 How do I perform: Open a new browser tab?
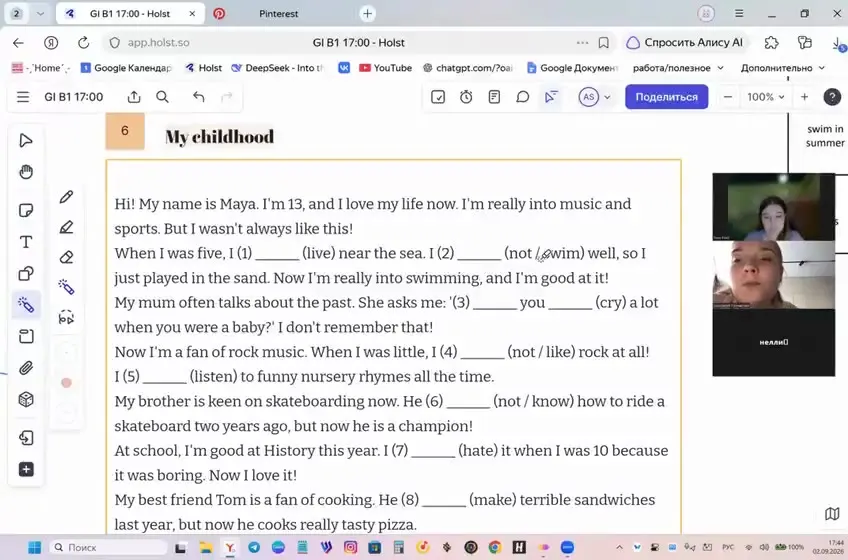click(367, 14)
